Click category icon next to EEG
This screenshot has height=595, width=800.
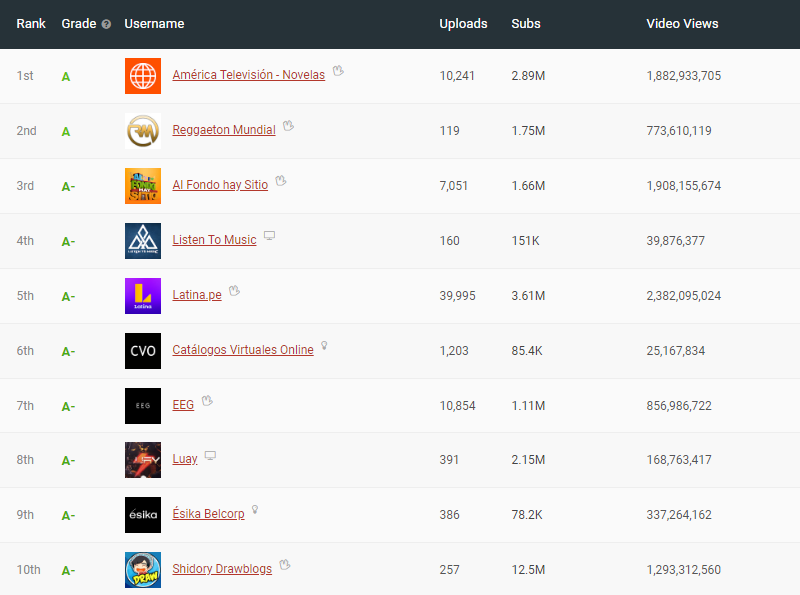207,401
